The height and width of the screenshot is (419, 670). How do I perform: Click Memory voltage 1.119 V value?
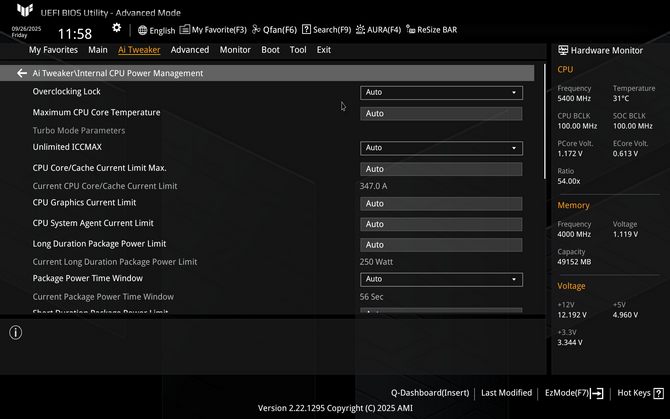[x=625, y=234]
